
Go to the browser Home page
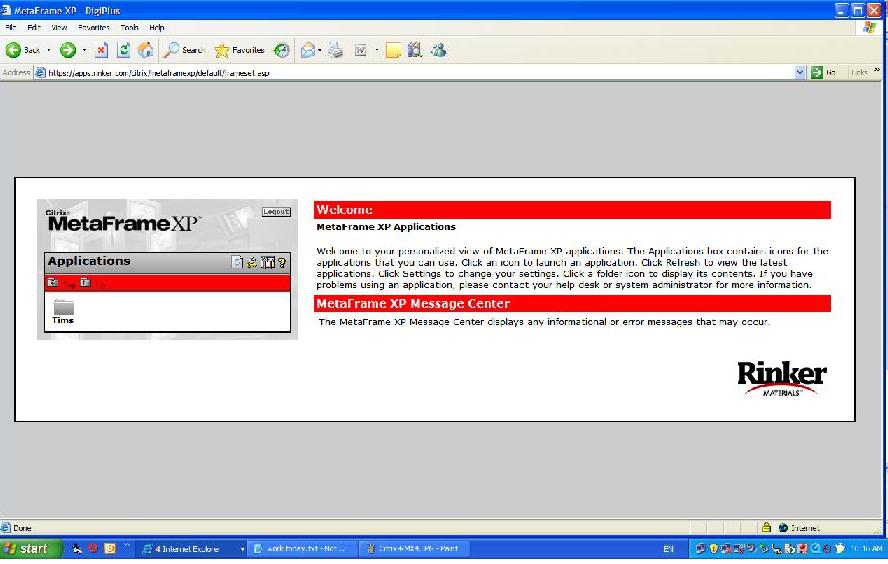[x=146, y=49]
